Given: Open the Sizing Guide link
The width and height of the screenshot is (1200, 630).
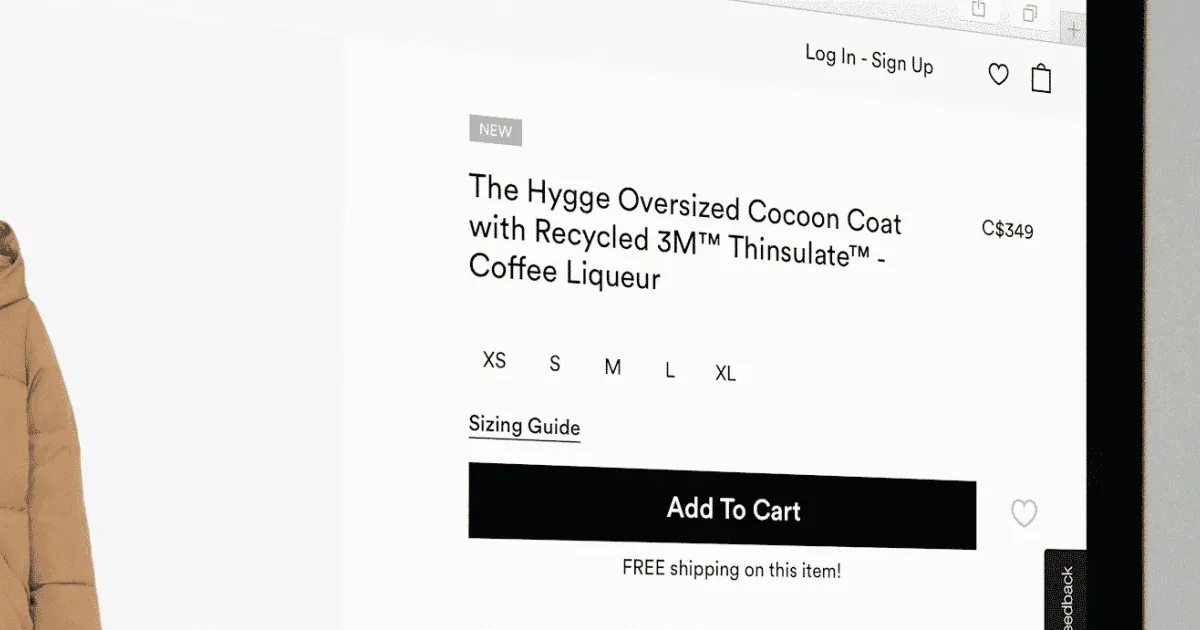Looking at the screenshot, I should click(x=524, y=426).
